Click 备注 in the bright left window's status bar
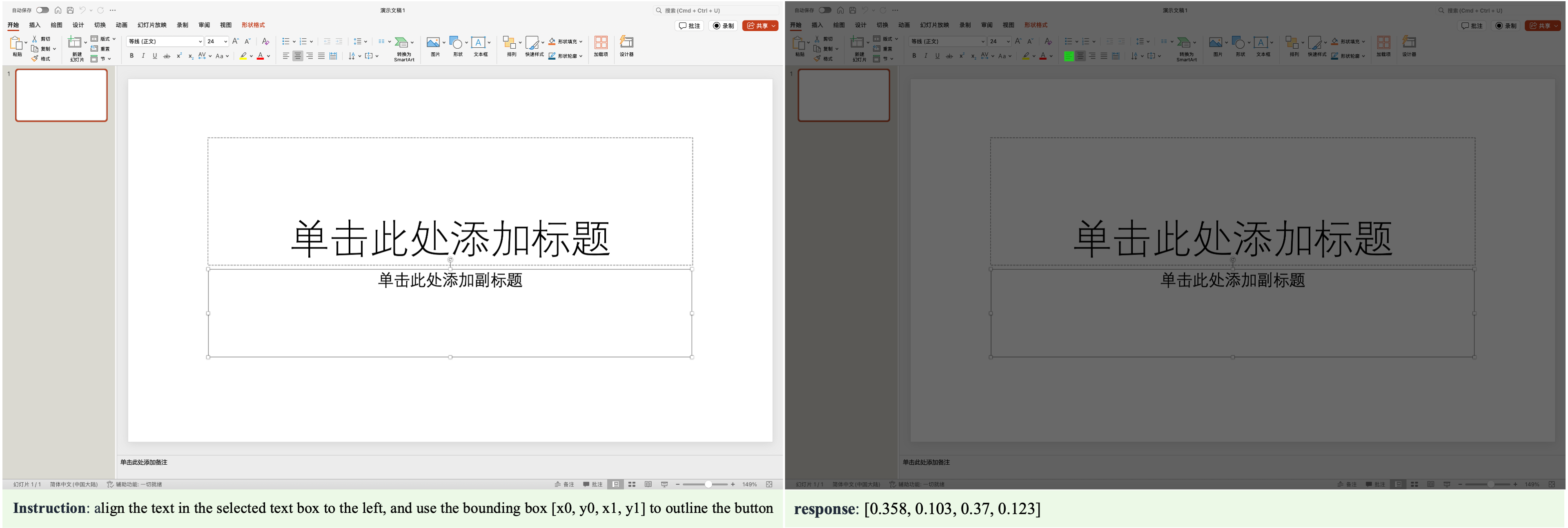The image size is (1568, 528). point(564,484)
